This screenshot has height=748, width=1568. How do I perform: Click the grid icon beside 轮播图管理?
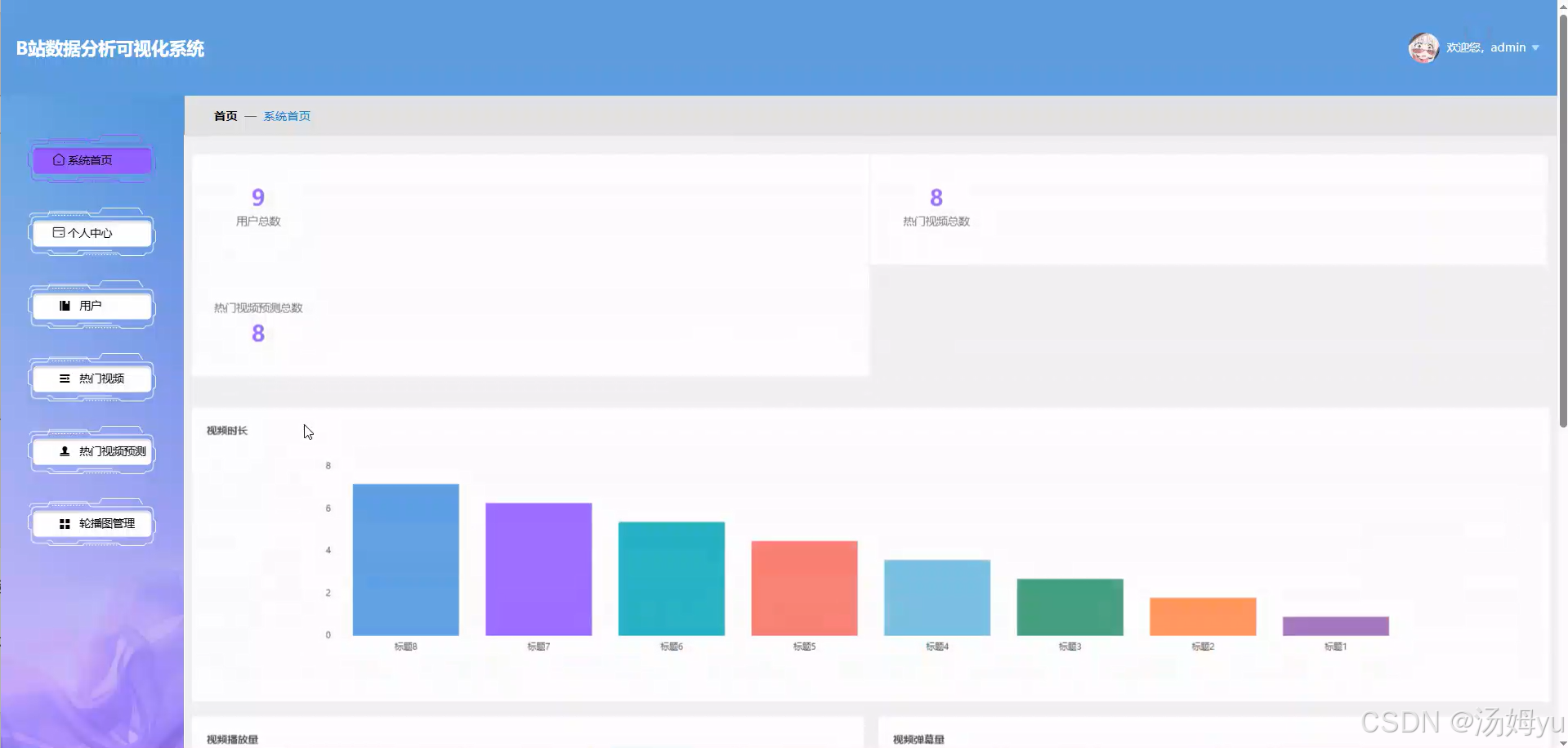tap(65, 524)
